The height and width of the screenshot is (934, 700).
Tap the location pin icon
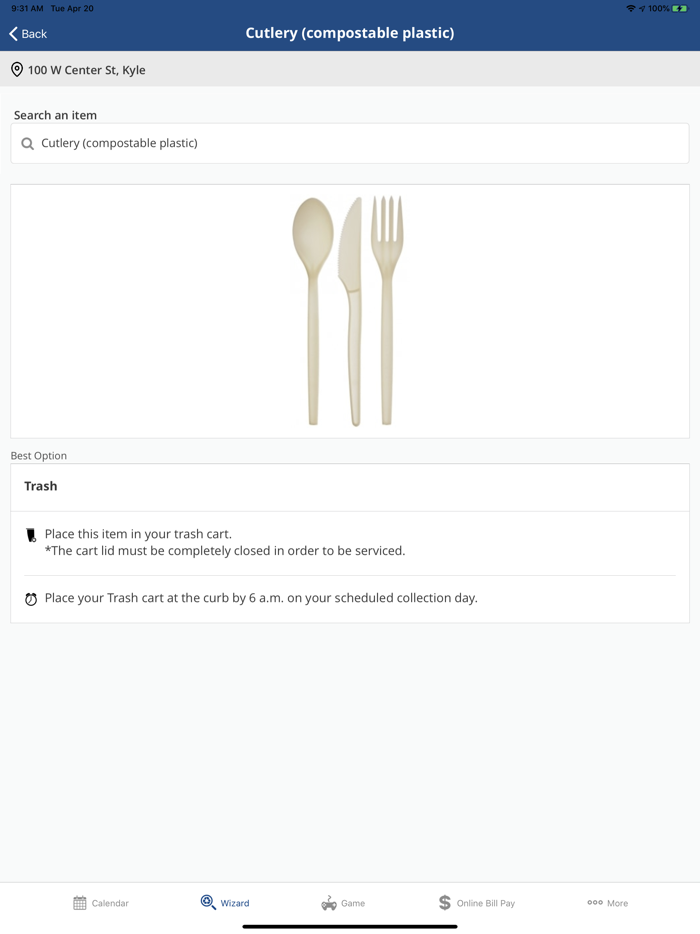point(17,70)
